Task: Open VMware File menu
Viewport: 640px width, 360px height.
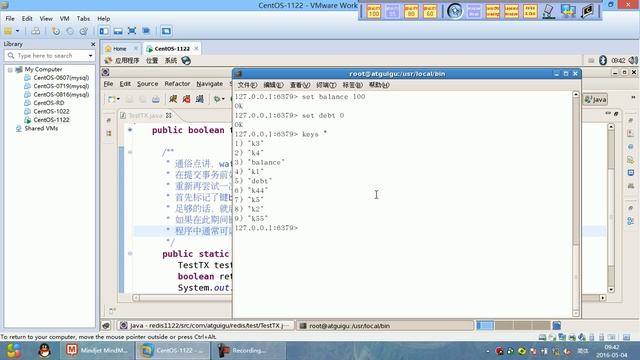Action: point(10,18)
